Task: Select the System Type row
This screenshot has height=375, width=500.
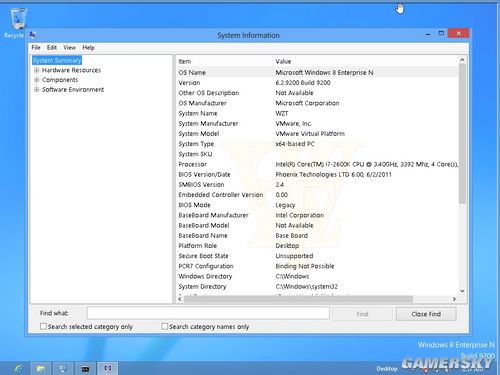Action: [x=317, y=144]
